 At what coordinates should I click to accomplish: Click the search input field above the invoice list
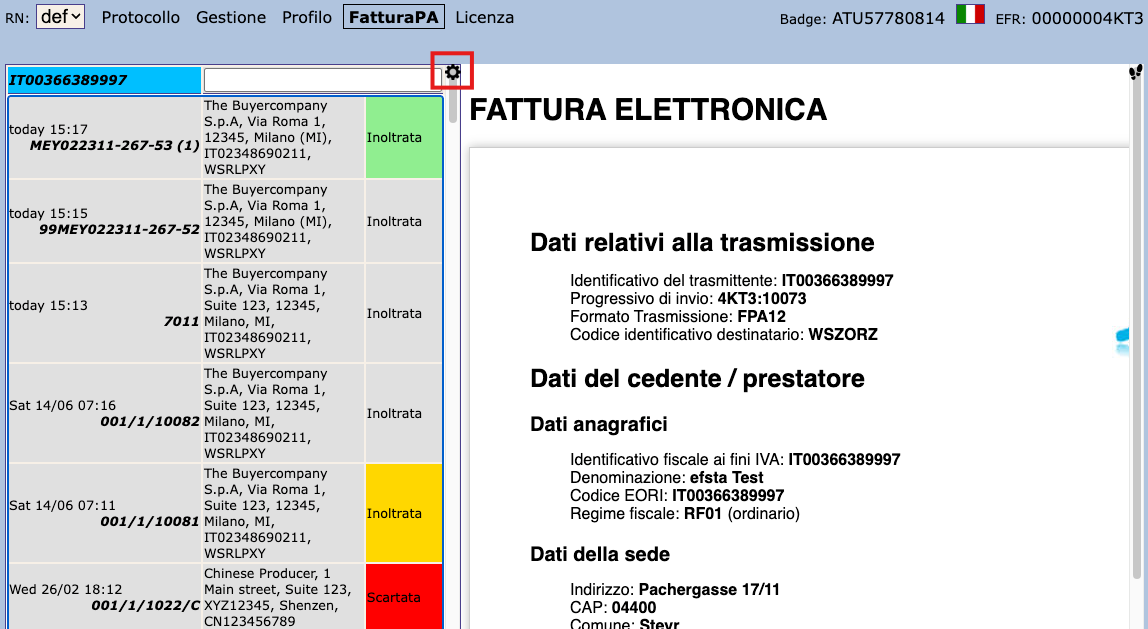pos(320,80)
